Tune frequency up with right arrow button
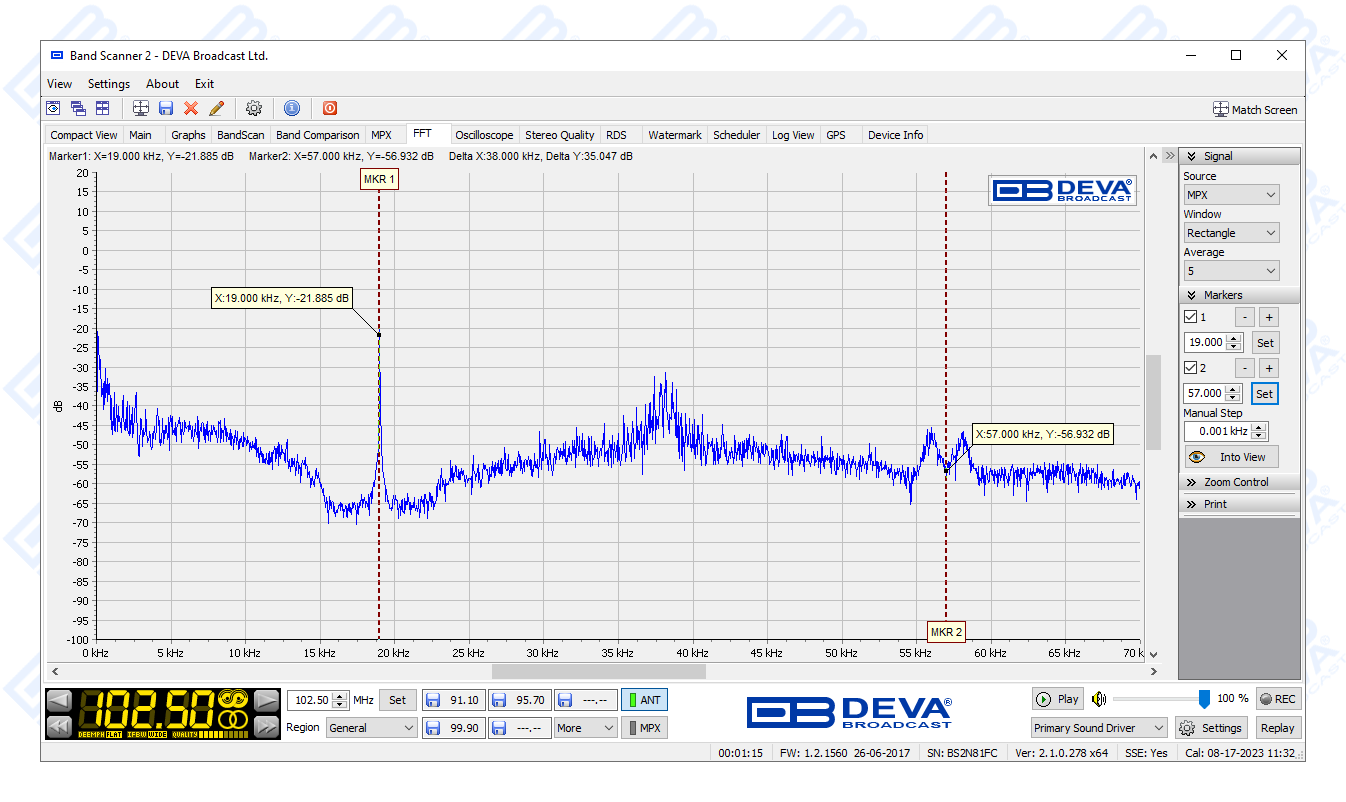1346x802 pixels. 266,700
